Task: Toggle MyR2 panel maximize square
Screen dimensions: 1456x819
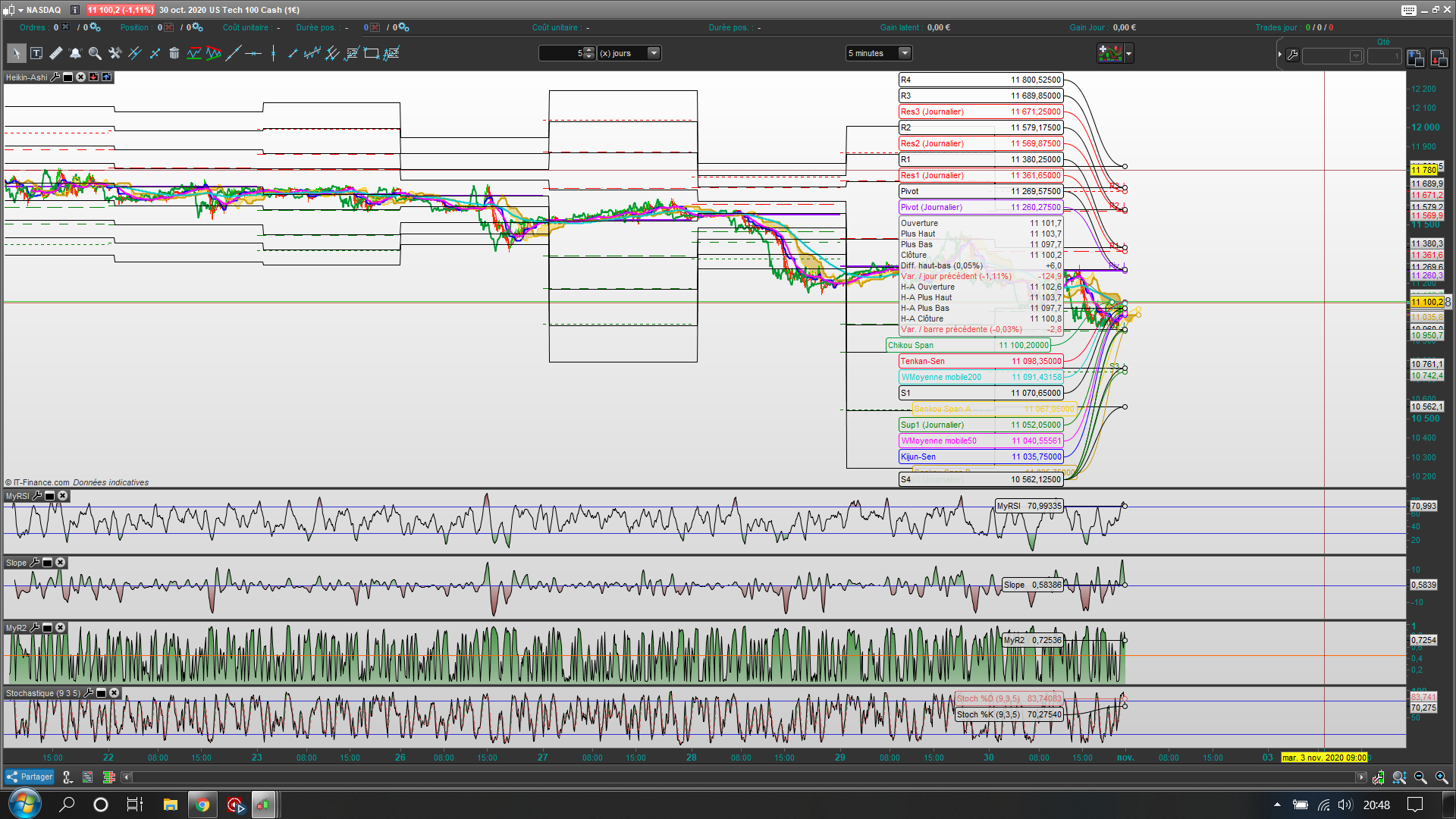Action: tap(47, 628)
